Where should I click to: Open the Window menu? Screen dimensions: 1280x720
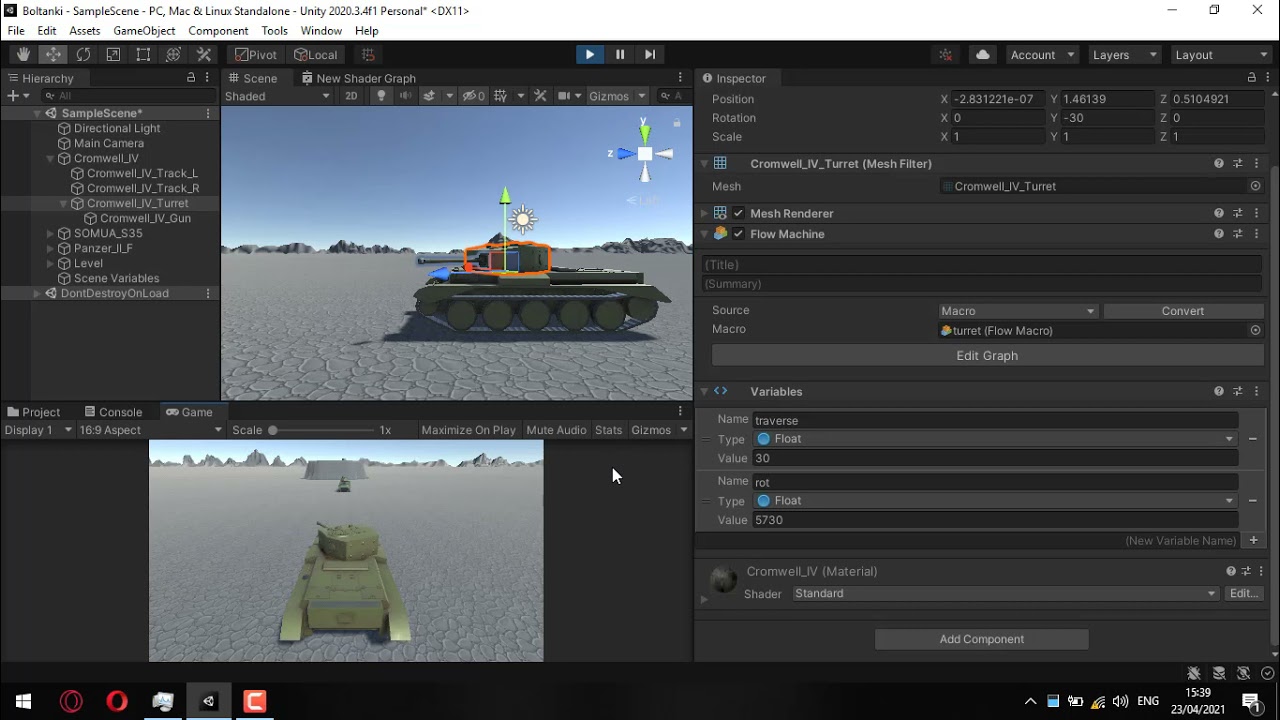point(321,31)
